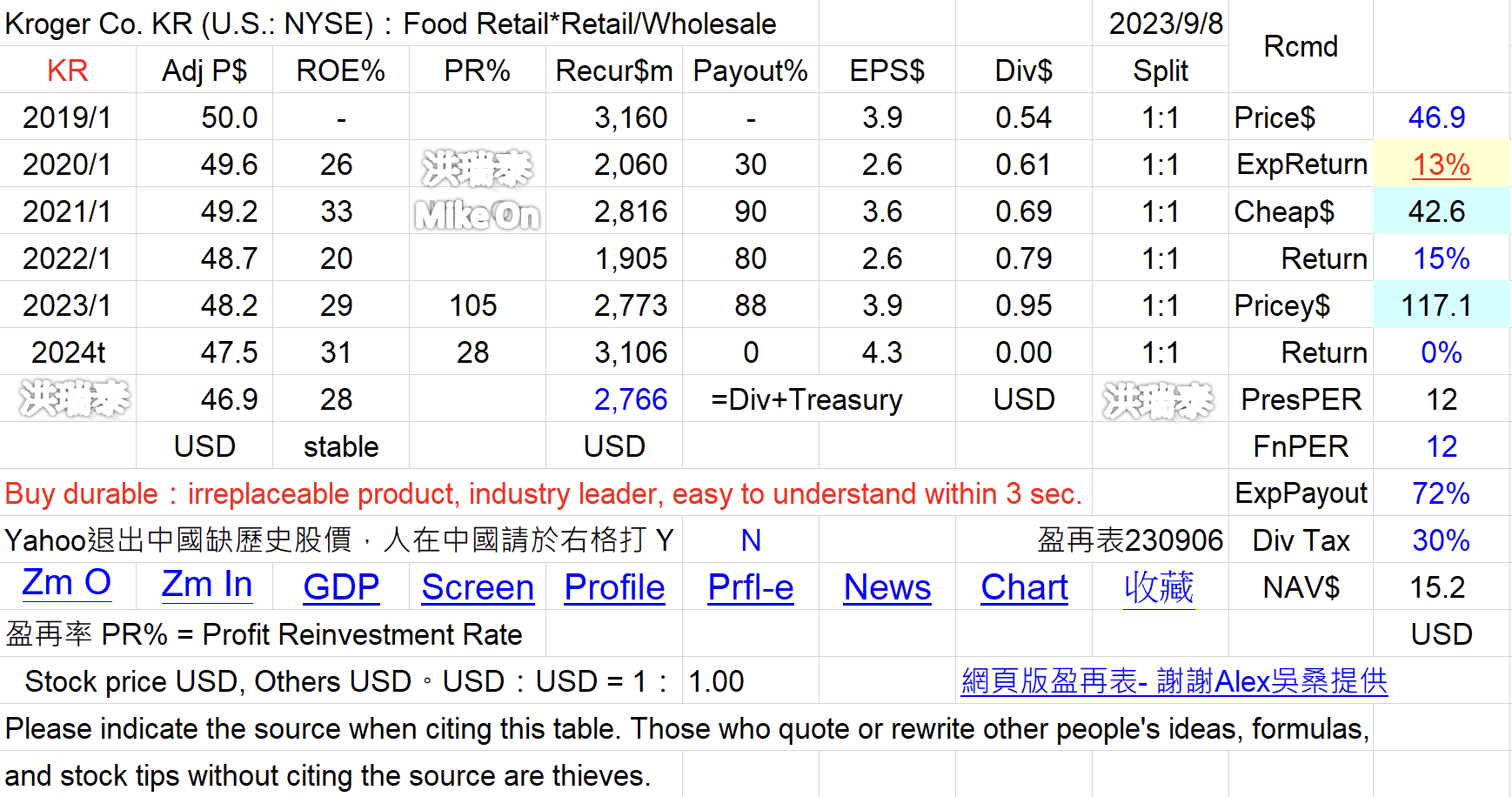Select the NAV$ value 15.2

1437,587
